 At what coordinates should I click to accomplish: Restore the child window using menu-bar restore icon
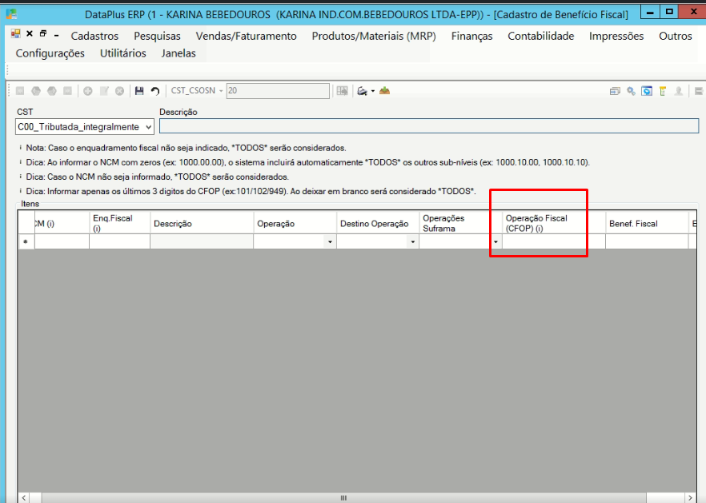tap(43, 34)
